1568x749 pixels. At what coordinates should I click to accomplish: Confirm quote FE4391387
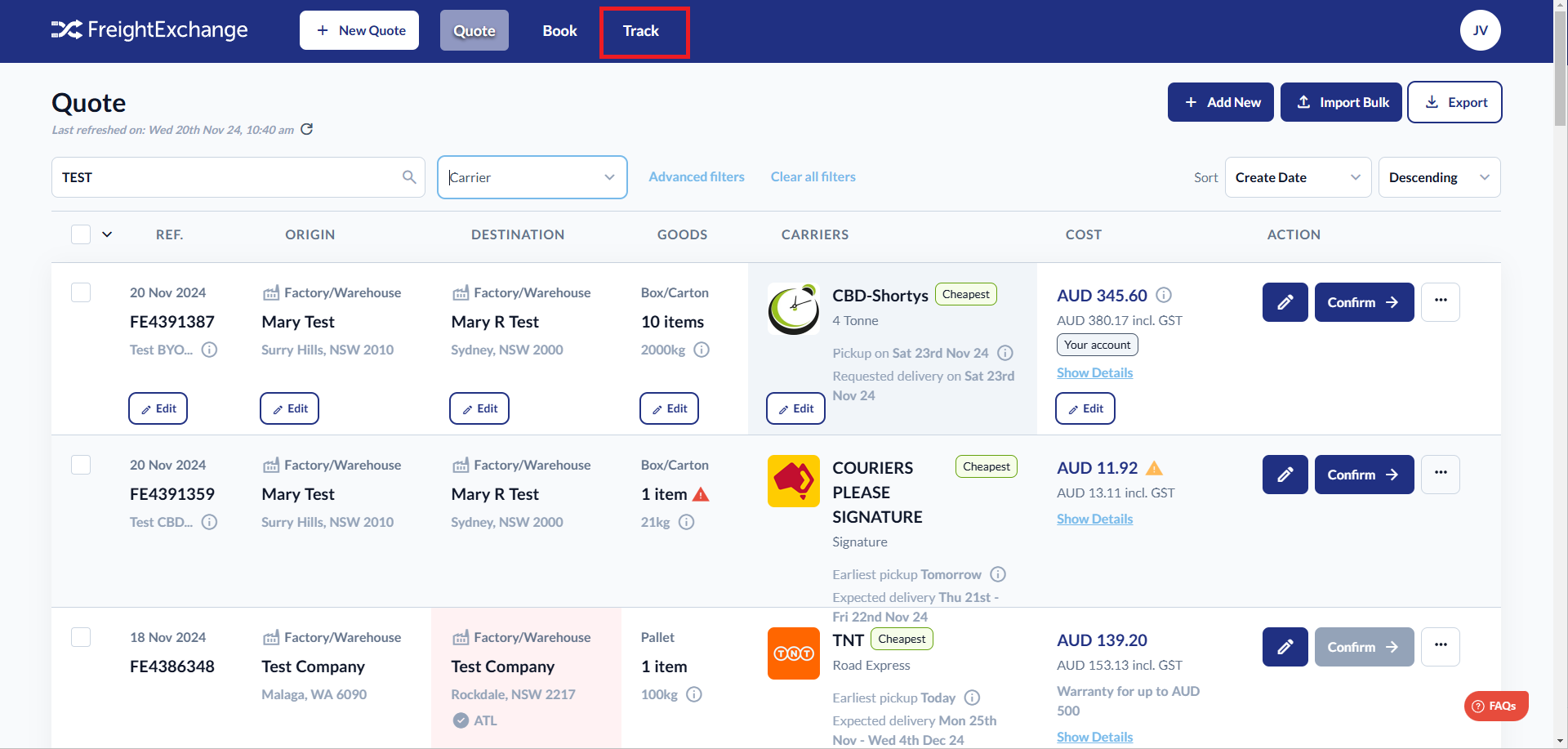point(1365,302)
